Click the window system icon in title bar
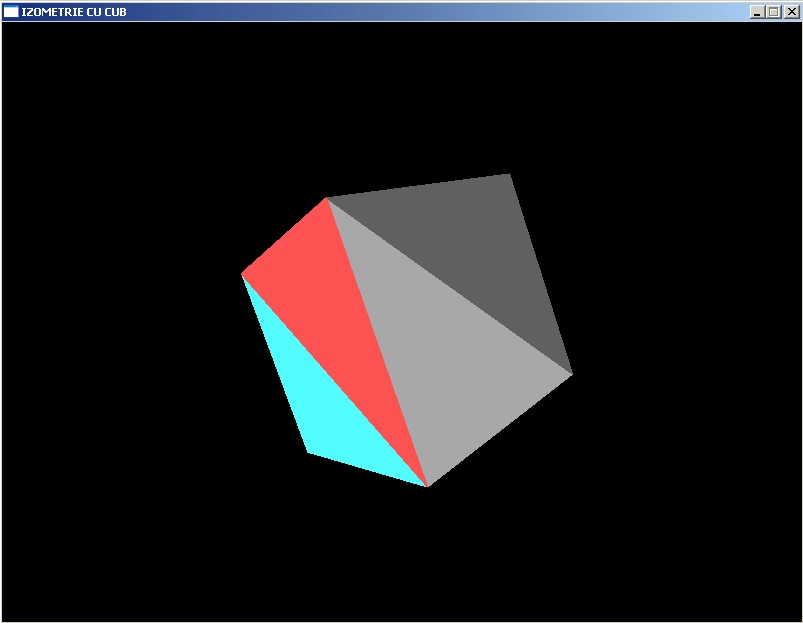Viewport: 803px width, 623px height. [x=11, y=12]
